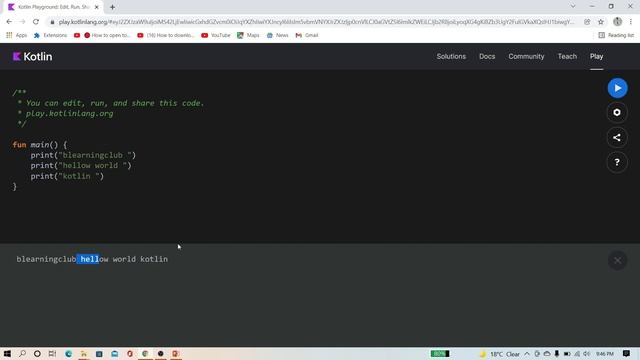This screenshot has width=640, height=360.
Task: Close the Kotlin Playground tab
Action: point(97,7)
